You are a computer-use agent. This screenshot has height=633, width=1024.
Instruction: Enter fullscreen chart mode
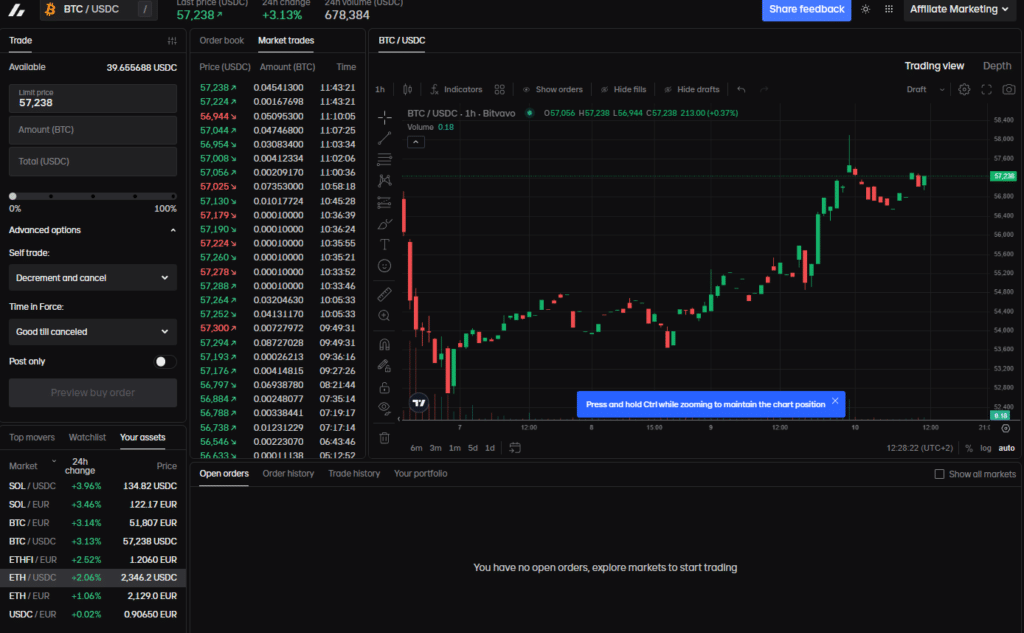coord(987,89)
